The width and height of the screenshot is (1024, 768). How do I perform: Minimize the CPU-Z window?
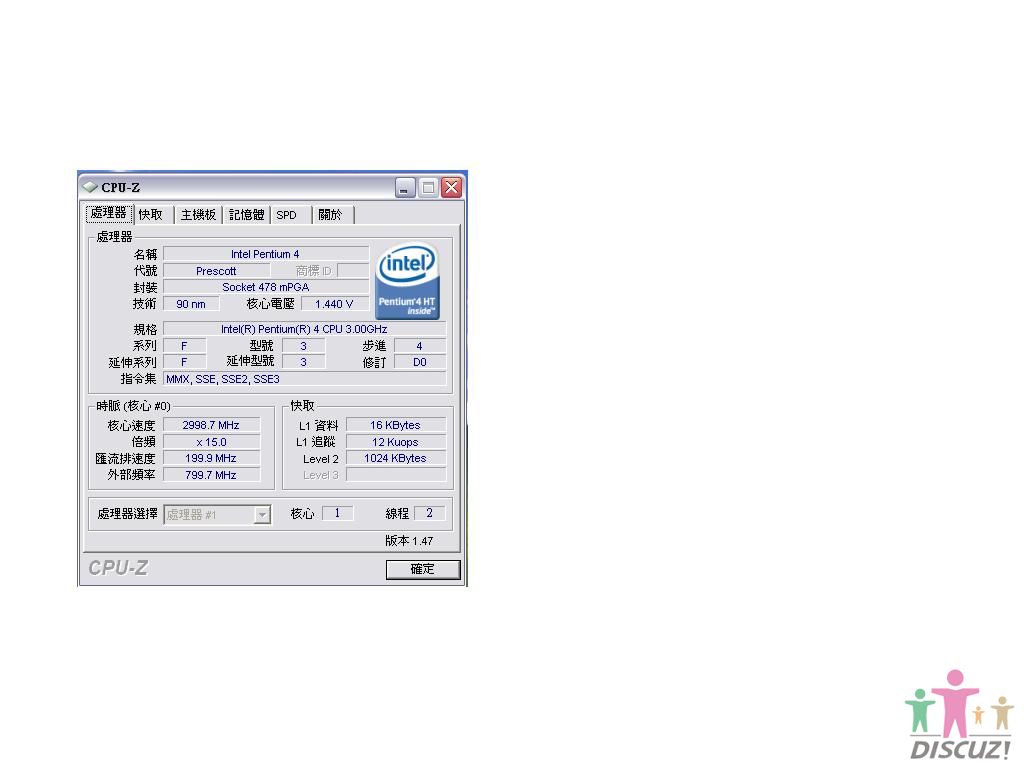tap(405, 188)
